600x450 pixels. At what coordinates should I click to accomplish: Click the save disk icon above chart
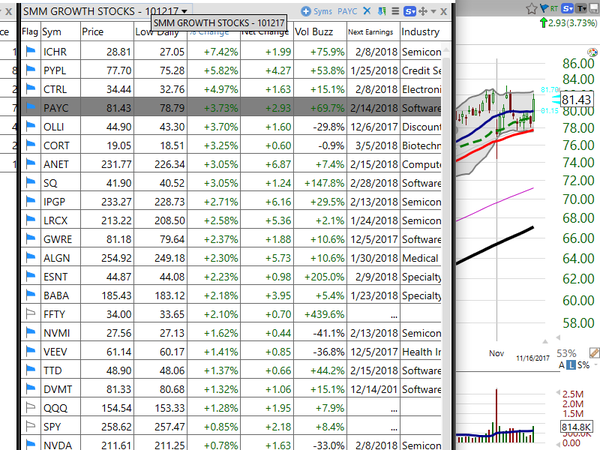pyautogui.click(x=595, y=8)
